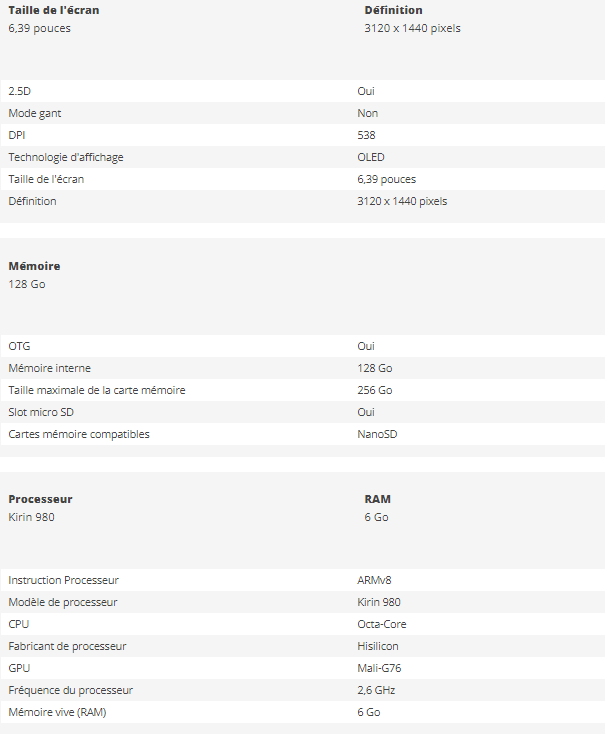
Task: Select the "Mode gant" row label
Action: point(33,113)
